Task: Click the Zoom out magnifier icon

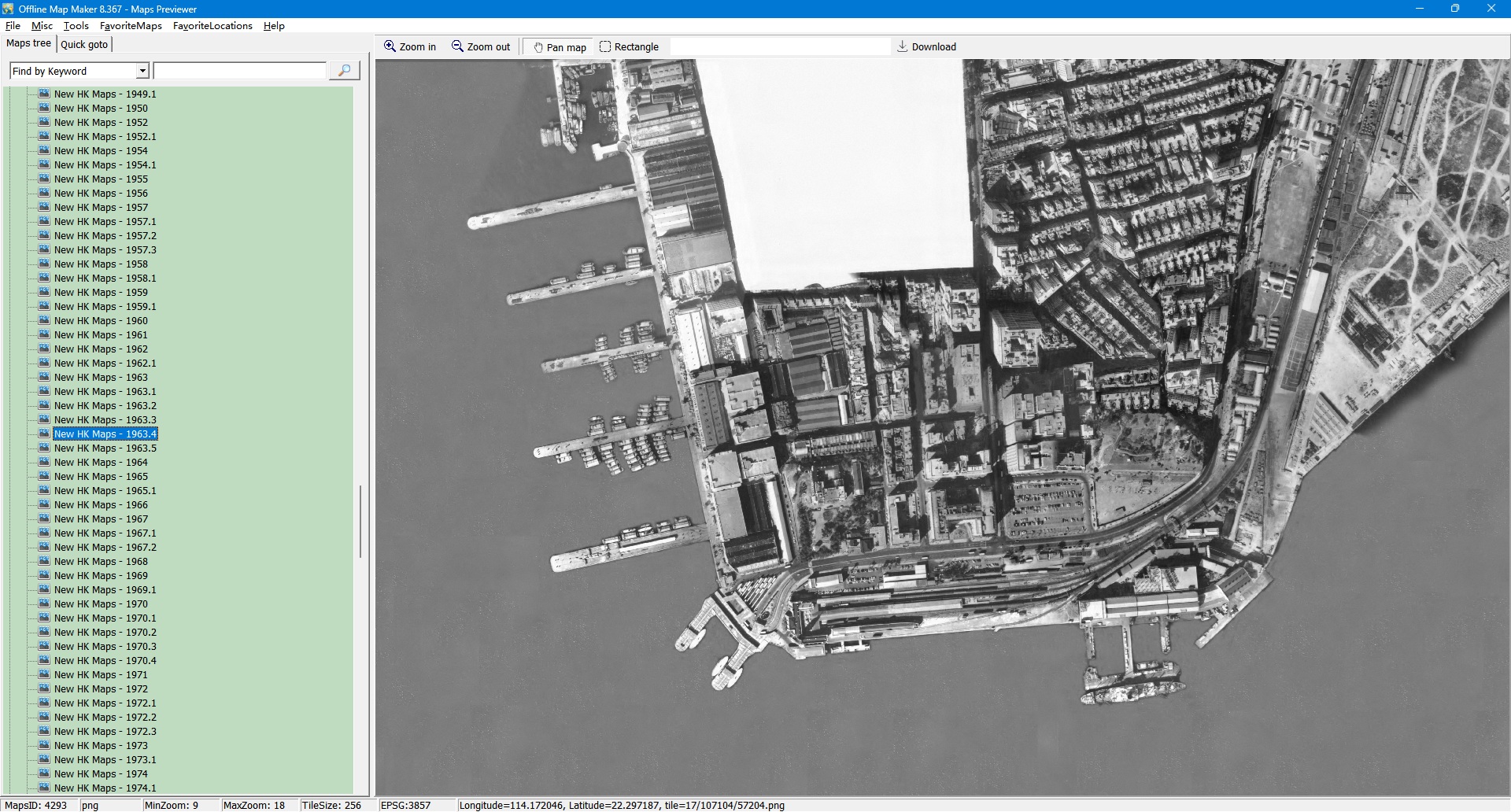Action: point(457,46)
